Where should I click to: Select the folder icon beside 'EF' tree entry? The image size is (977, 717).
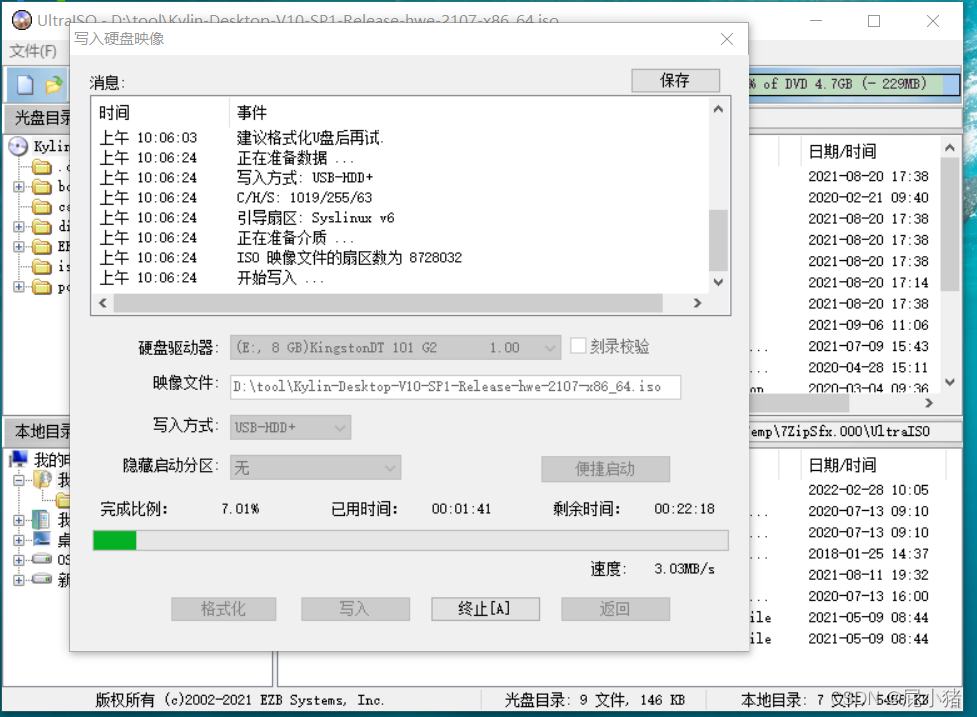(x=42, y=246)
